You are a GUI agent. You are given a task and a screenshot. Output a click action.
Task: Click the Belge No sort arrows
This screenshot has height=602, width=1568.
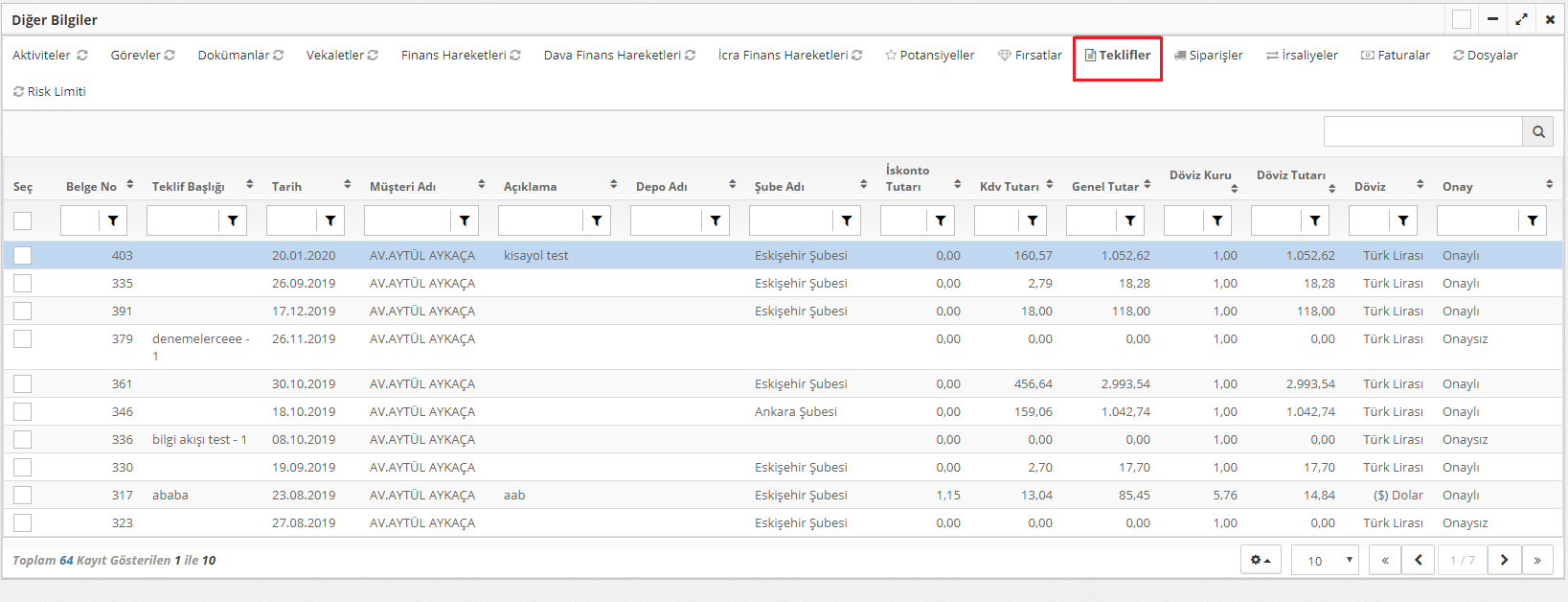(x=130, y=185)
